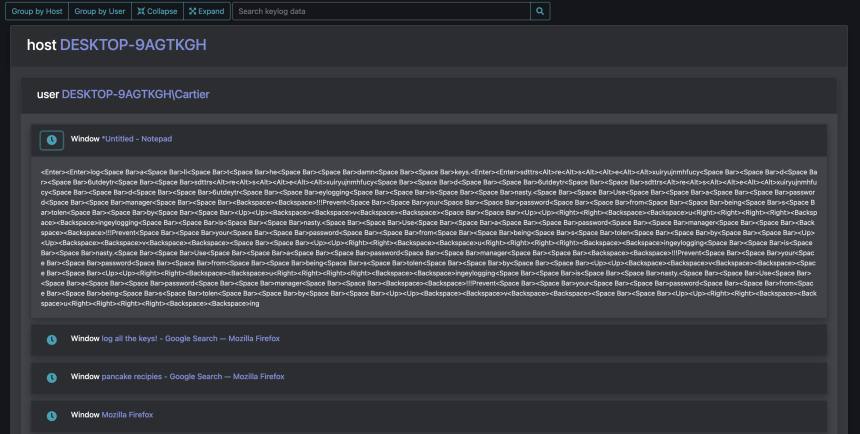This screenshot has width=860, height=434.
Task: Toggle clock icon for log all the keys window
Action: pyautogui.click(x=52, y=340)
